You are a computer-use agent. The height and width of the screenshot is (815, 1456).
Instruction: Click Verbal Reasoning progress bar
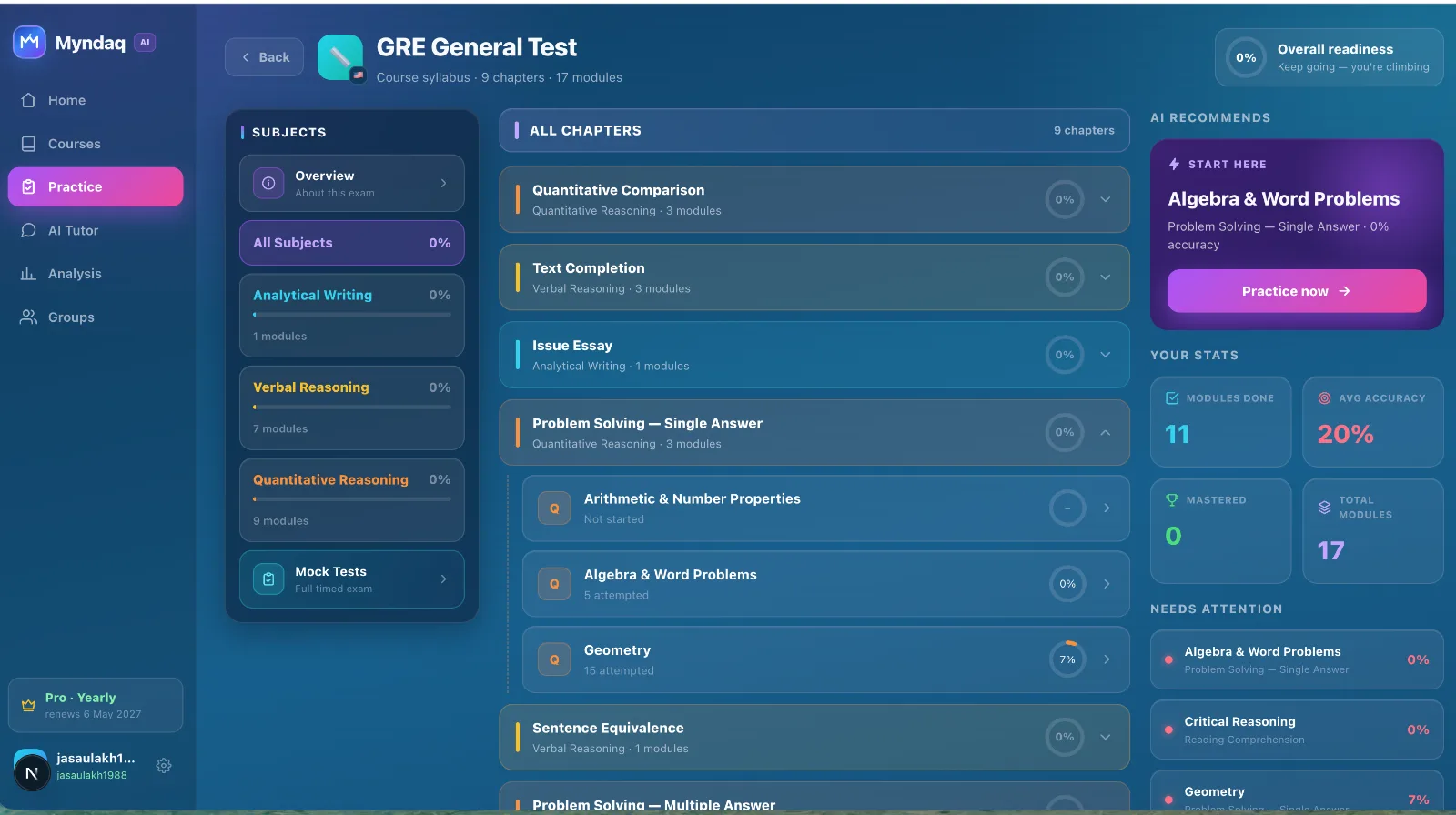(352, 407)
